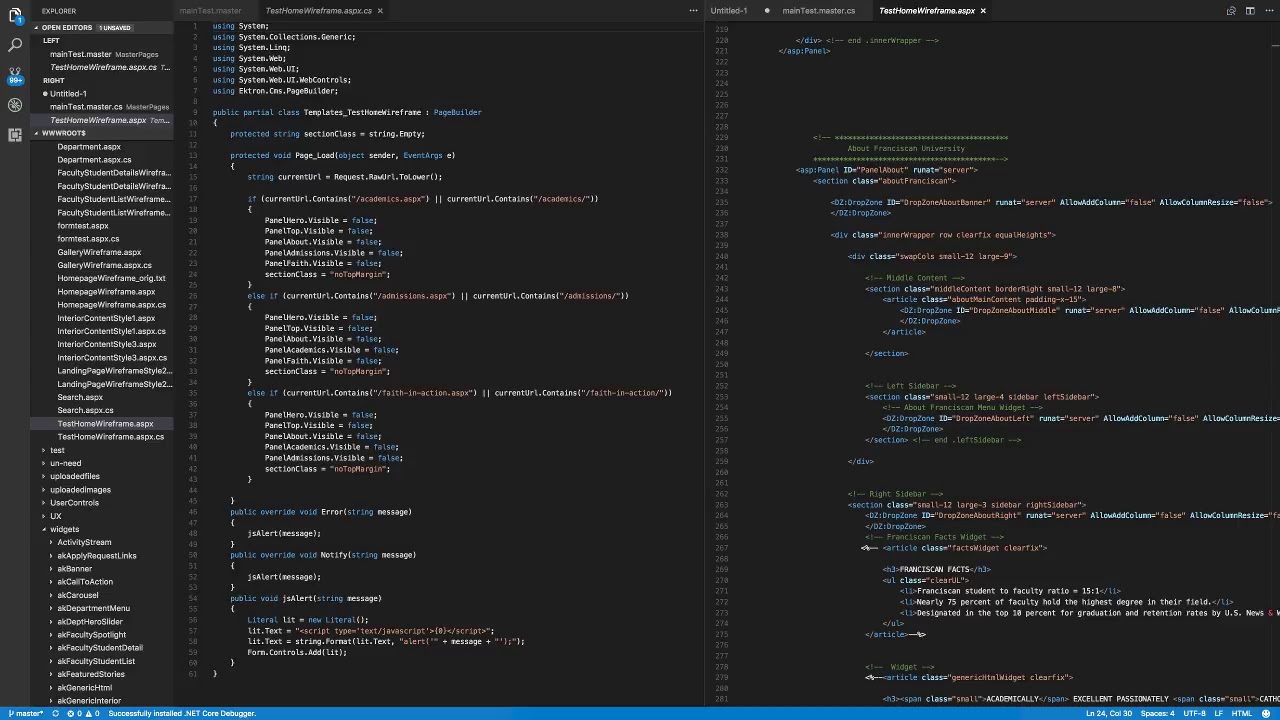Click the split editor icon

point(1250,11)
